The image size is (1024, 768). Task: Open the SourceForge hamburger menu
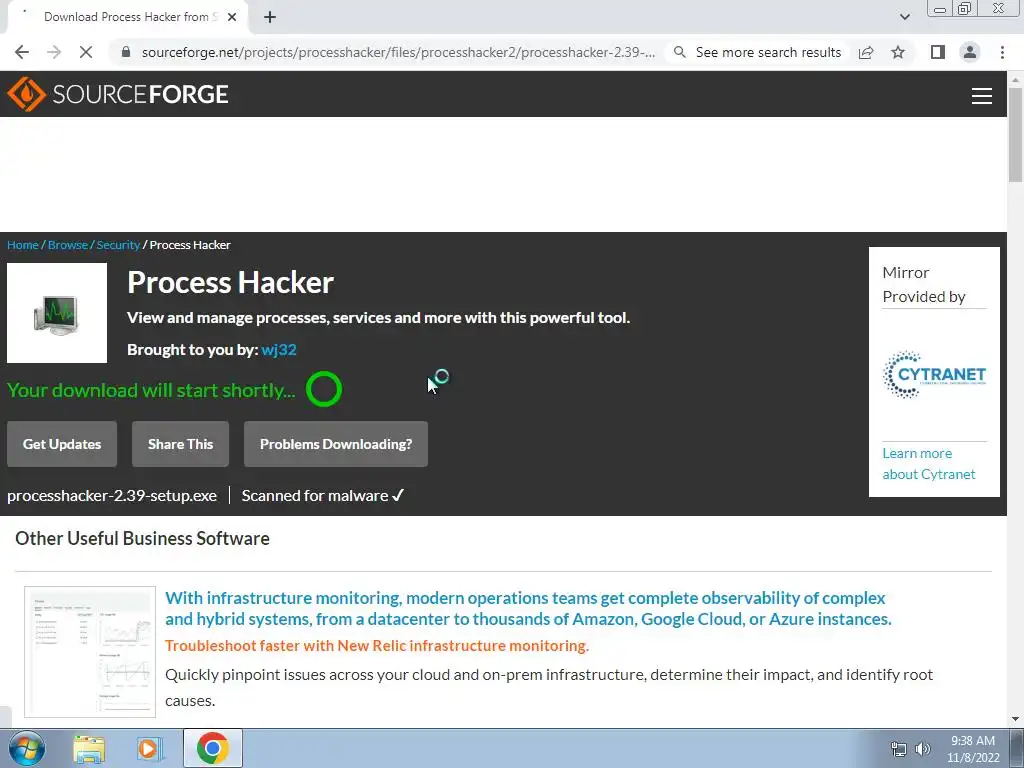click(x=982, y=95)
